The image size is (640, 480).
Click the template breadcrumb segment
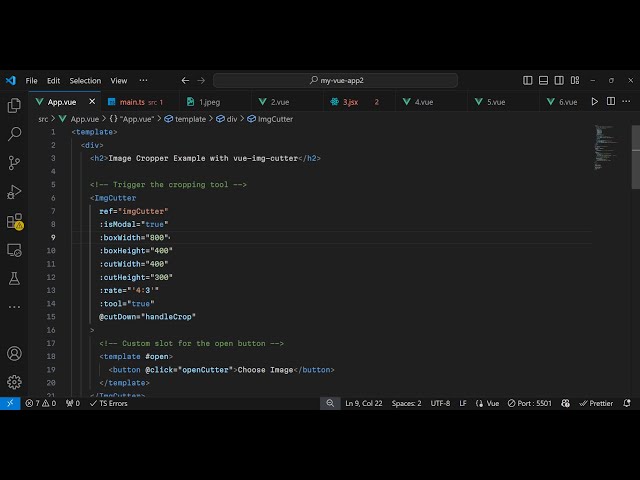tap(190, 119)
